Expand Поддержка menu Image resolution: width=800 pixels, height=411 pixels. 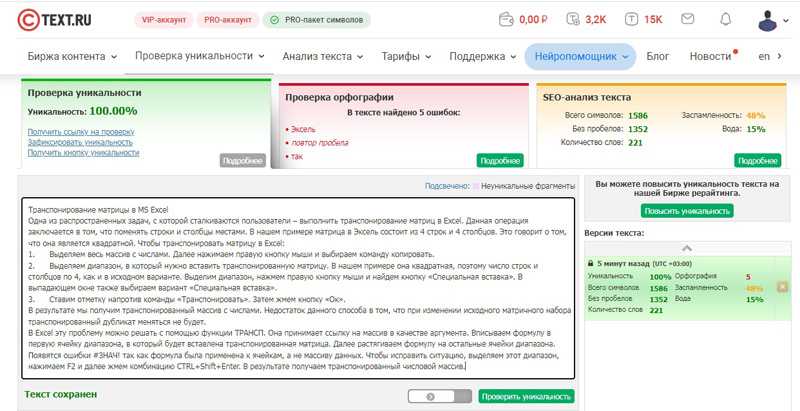coord(483,56)
